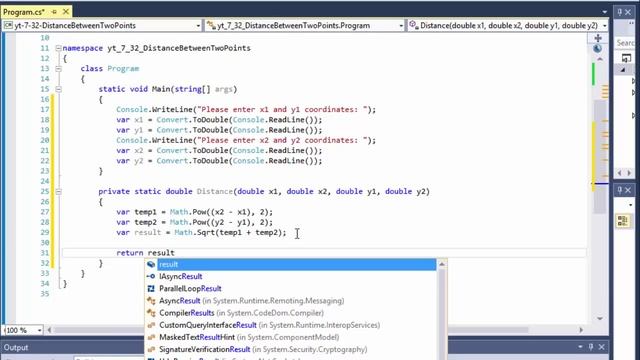Toggle auto-hide pin on lower right panel
640x360 pixels.
pyautogui.click(x=620, y=190)
